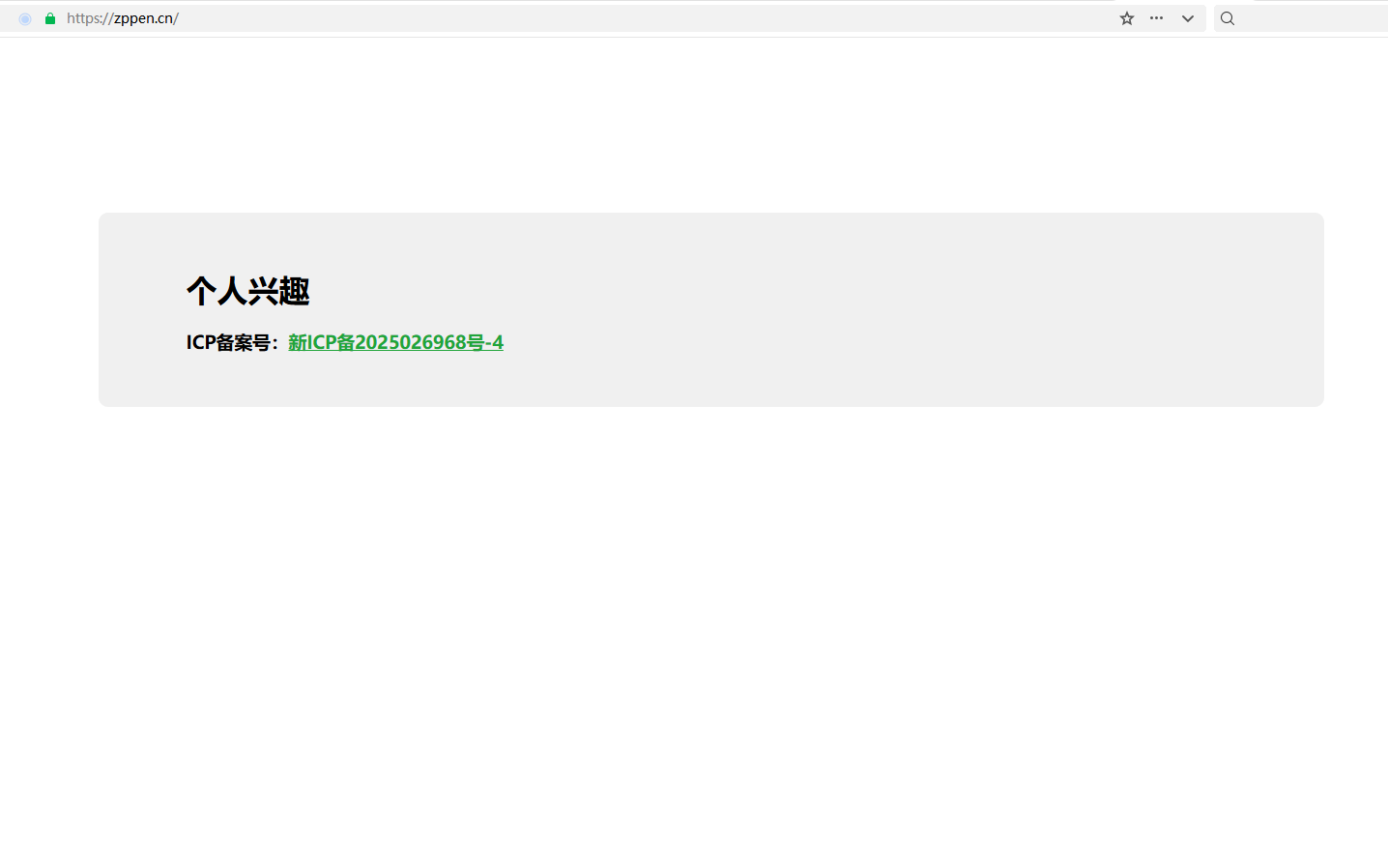Expand the address bar dropdown chevron
The height and width of the screenshot is (868, 1388).
point(1188,18)
